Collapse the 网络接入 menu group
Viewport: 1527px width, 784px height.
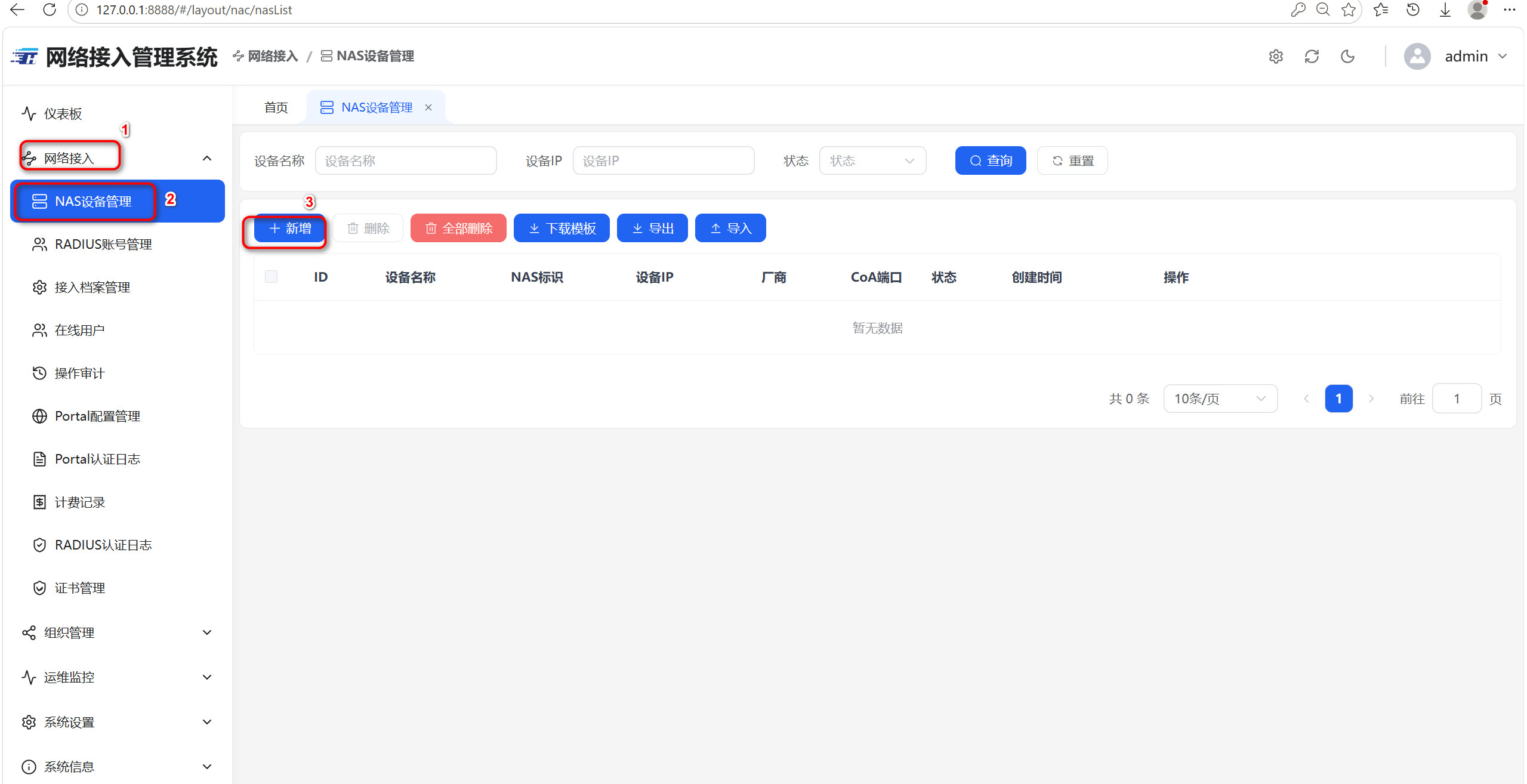118,158
